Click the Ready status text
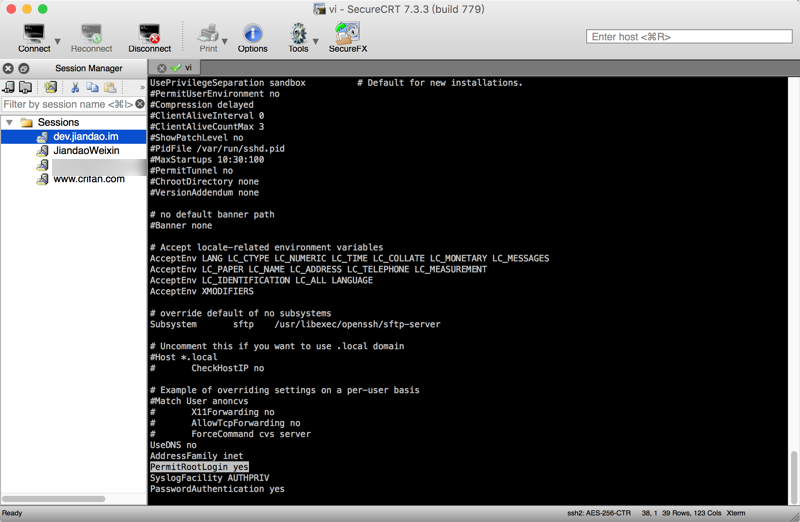 click(12, 513)
